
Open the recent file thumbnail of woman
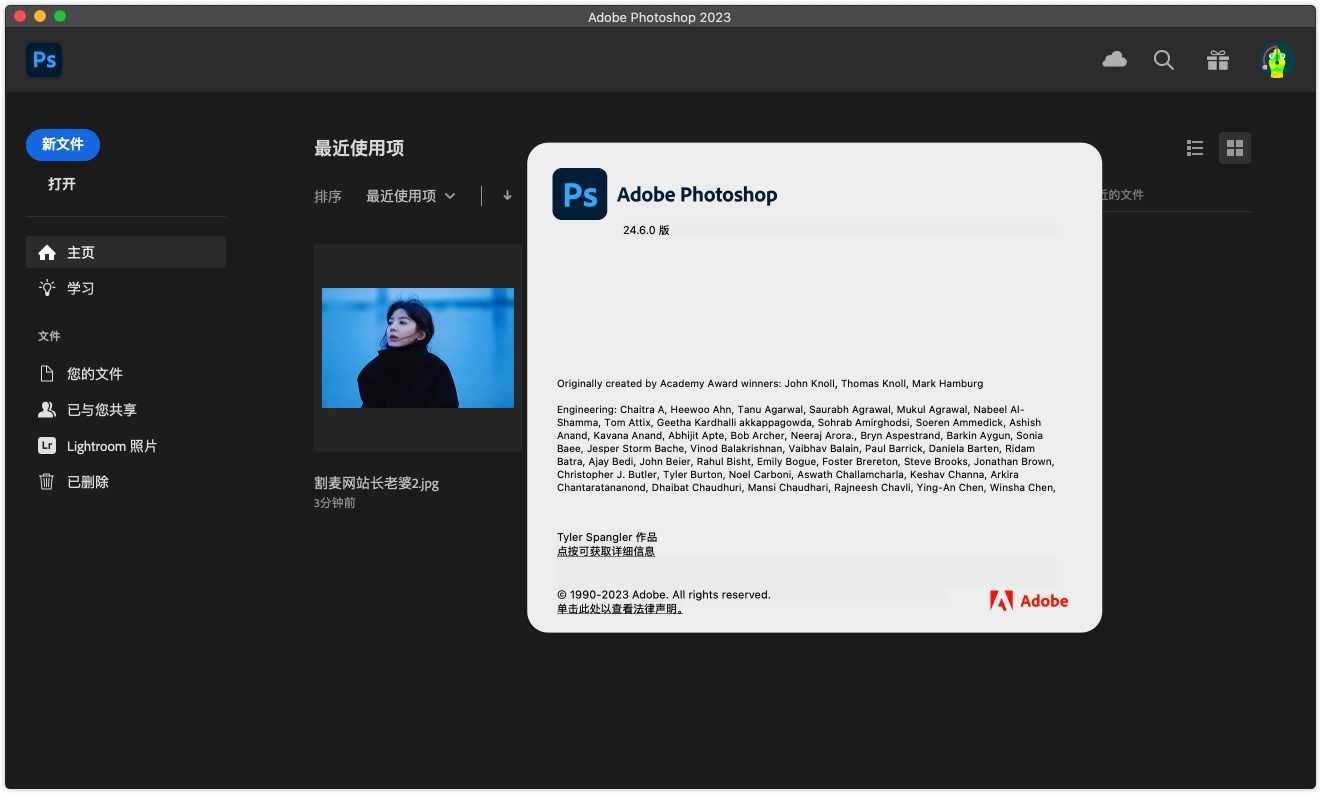418,348
